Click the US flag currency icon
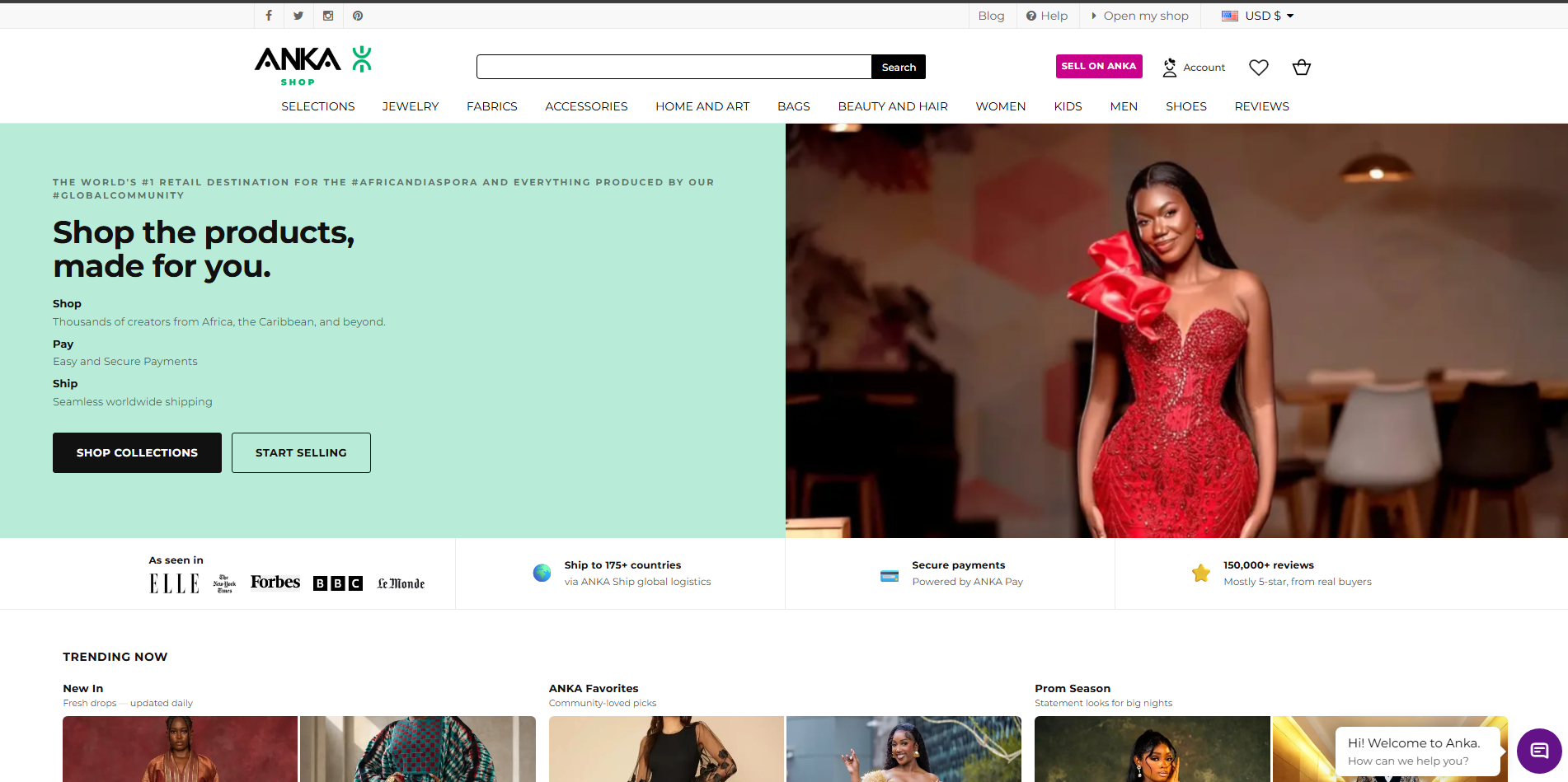Screen dimensions: 1568x782 coord(1230,16)
